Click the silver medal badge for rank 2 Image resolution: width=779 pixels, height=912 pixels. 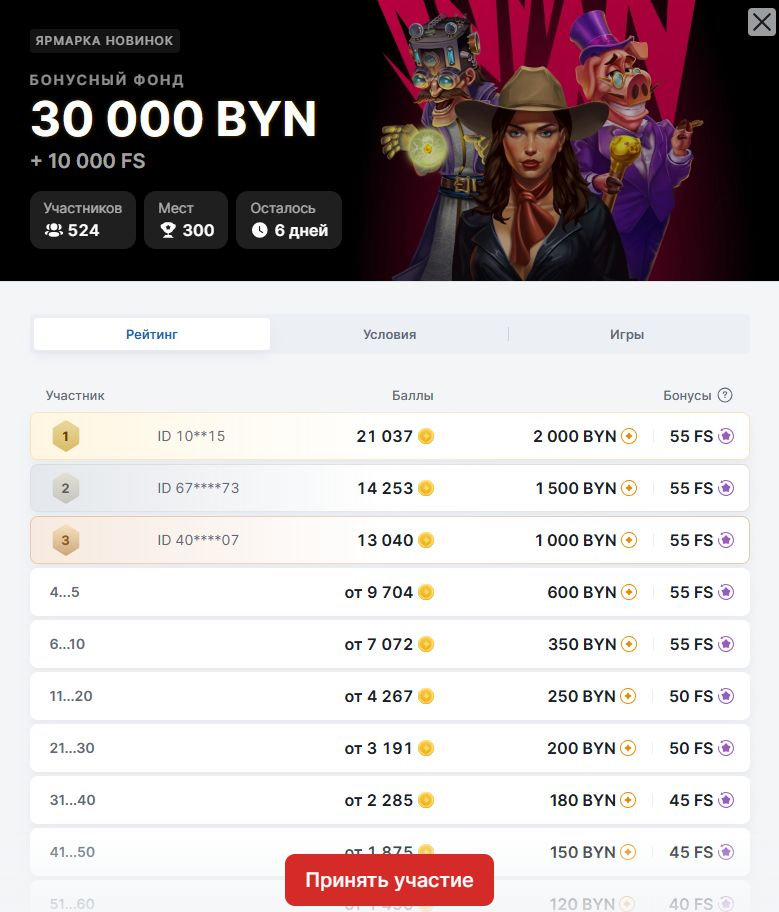click(x=66, y=488)
